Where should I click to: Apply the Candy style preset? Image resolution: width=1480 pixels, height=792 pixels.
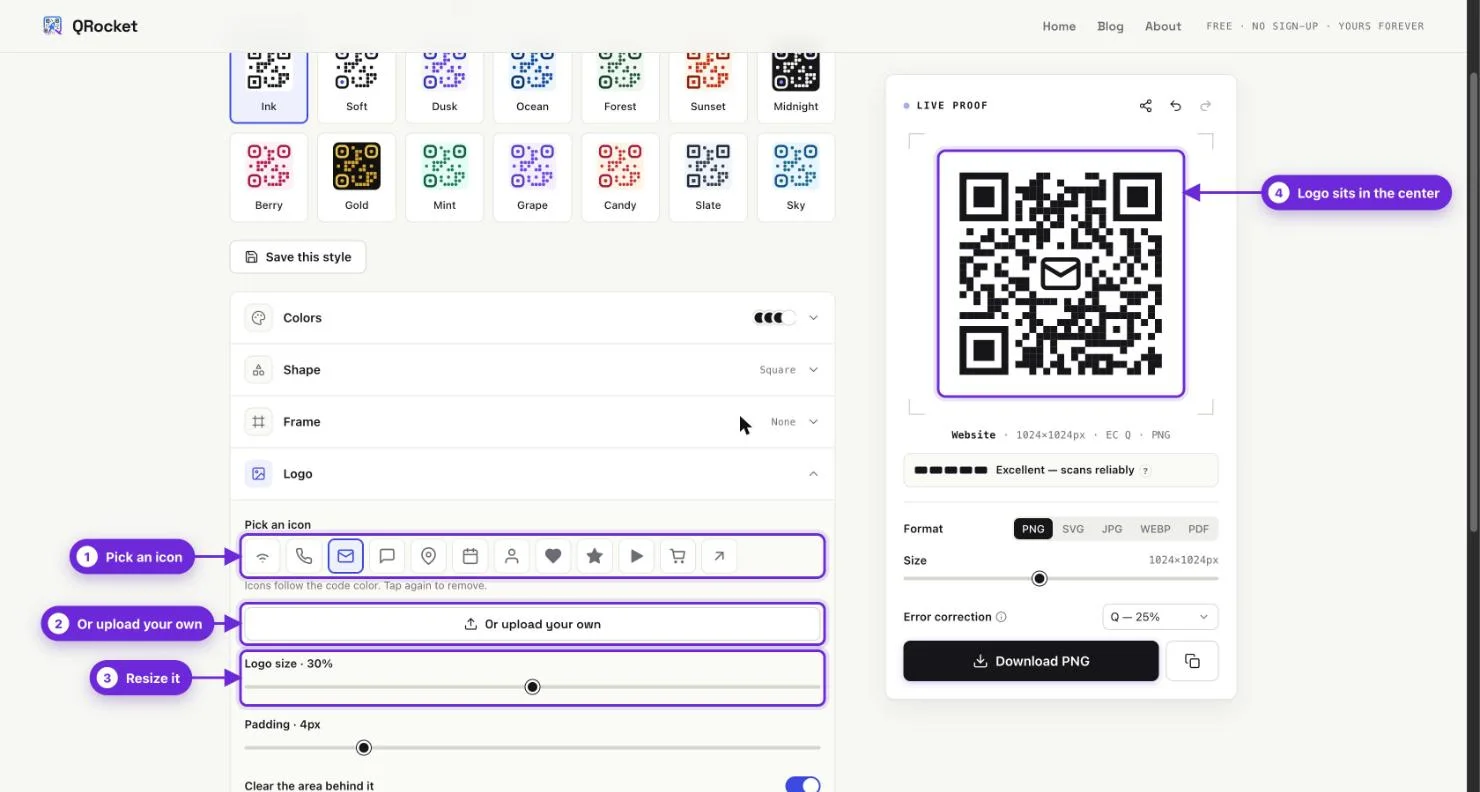tap(620, 178)
